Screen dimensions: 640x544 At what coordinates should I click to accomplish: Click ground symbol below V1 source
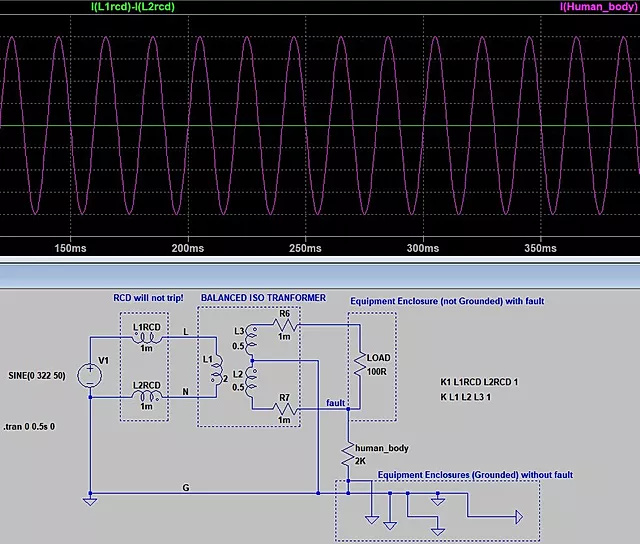pyautogui.click(x=90, y=501)
